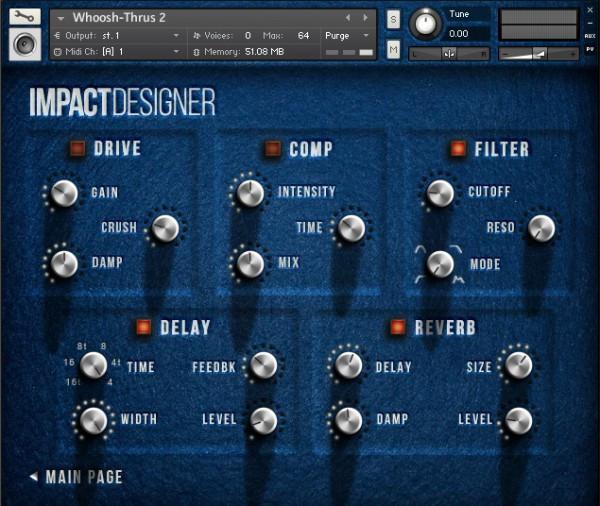Turn off the DELAY effect
Viewport: 600px width, 506px height.
(x=143, y=327)
